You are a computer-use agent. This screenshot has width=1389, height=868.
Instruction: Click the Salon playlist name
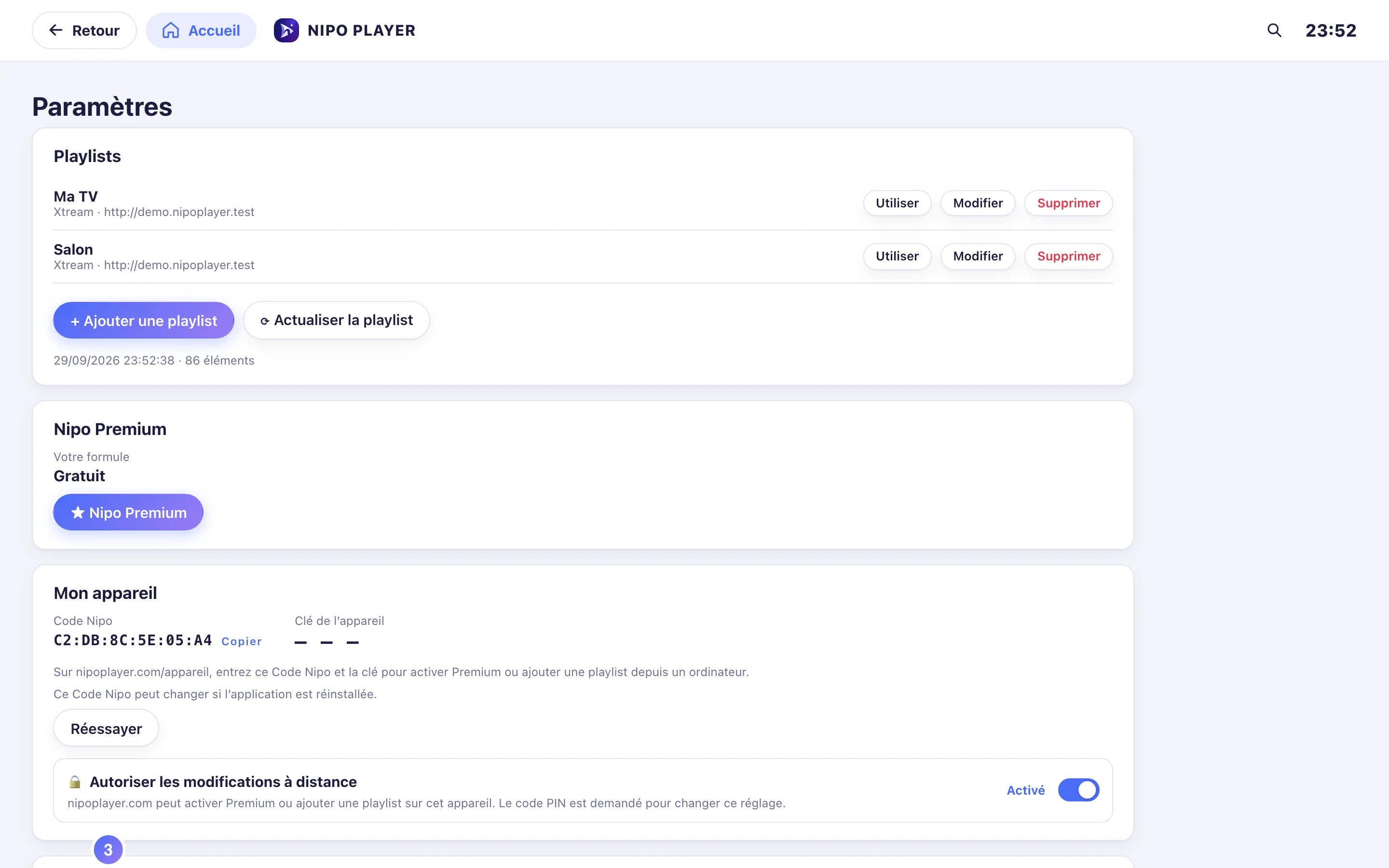coord(73,249)
